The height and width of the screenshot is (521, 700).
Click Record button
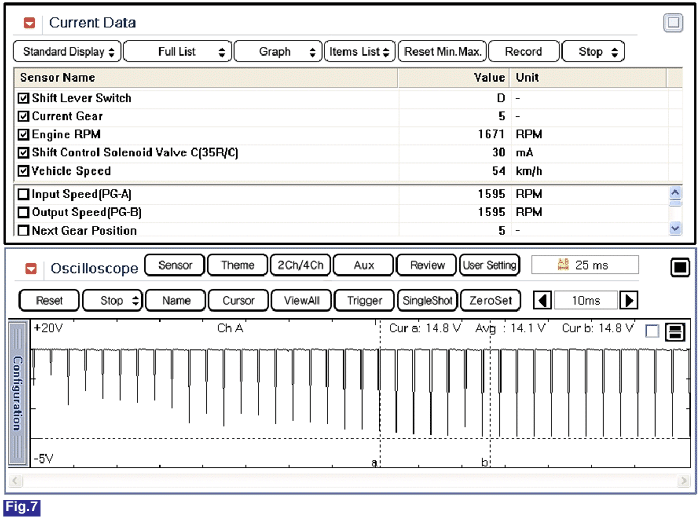coord(524,51)
